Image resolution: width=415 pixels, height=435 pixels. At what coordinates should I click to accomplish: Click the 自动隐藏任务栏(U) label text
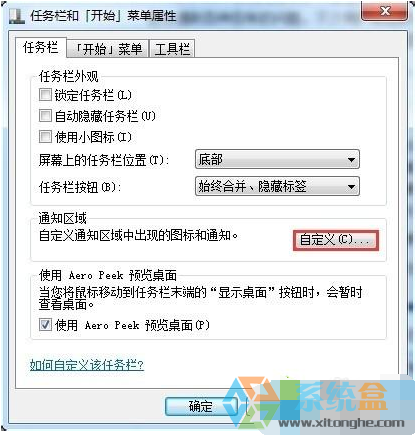point(105,116)
